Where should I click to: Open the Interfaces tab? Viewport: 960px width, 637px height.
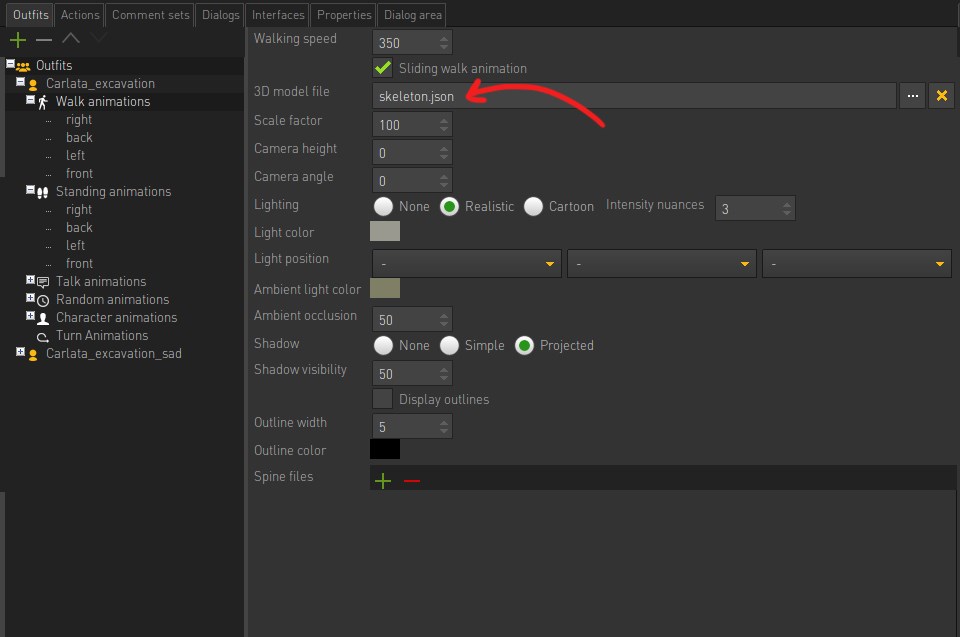[x=278, y=15]
